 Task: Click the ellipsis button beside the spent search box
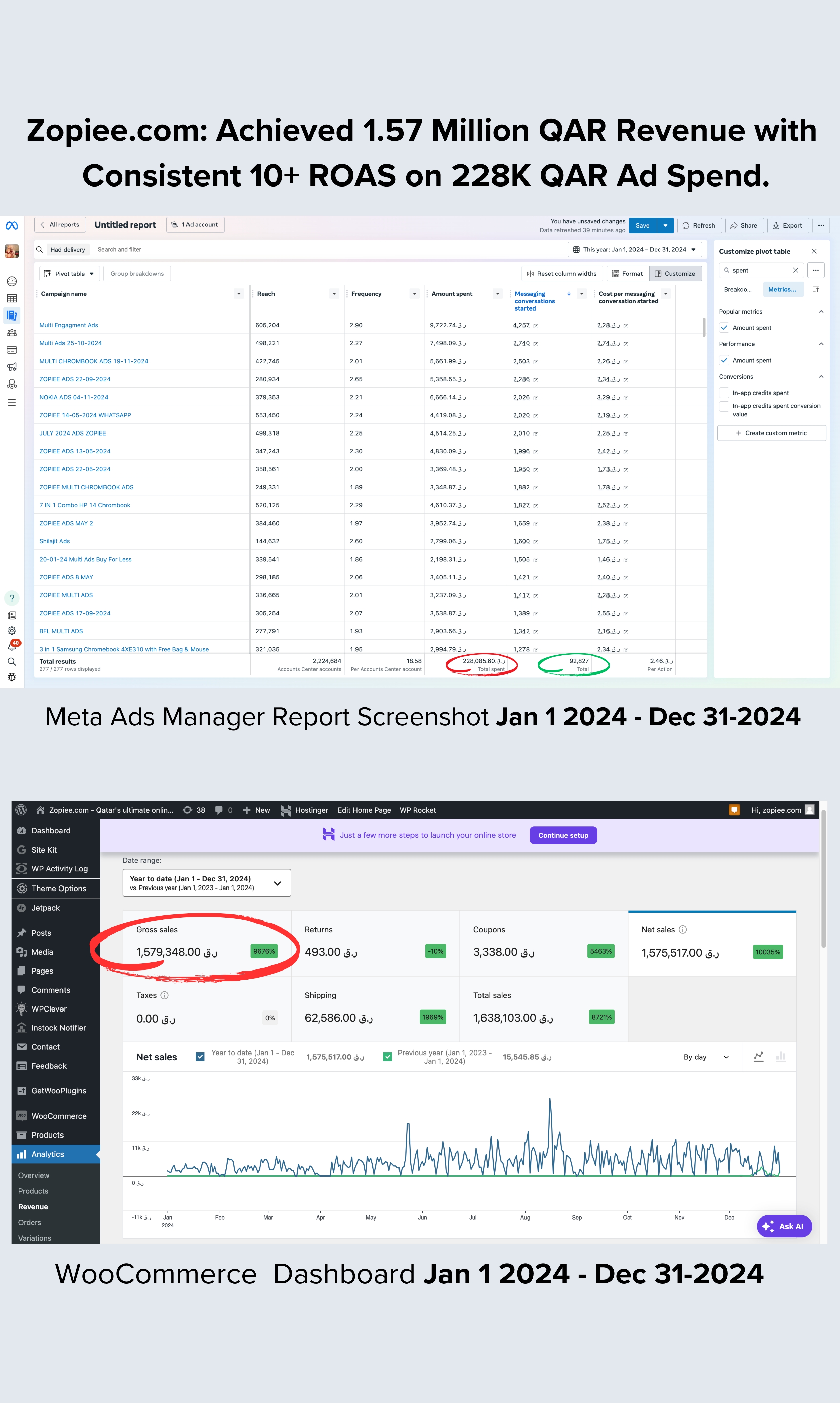816,270
